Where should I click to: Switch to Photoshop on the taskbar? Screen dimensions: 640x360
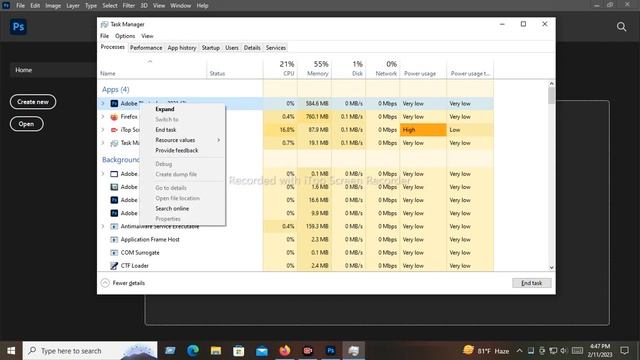331,351
